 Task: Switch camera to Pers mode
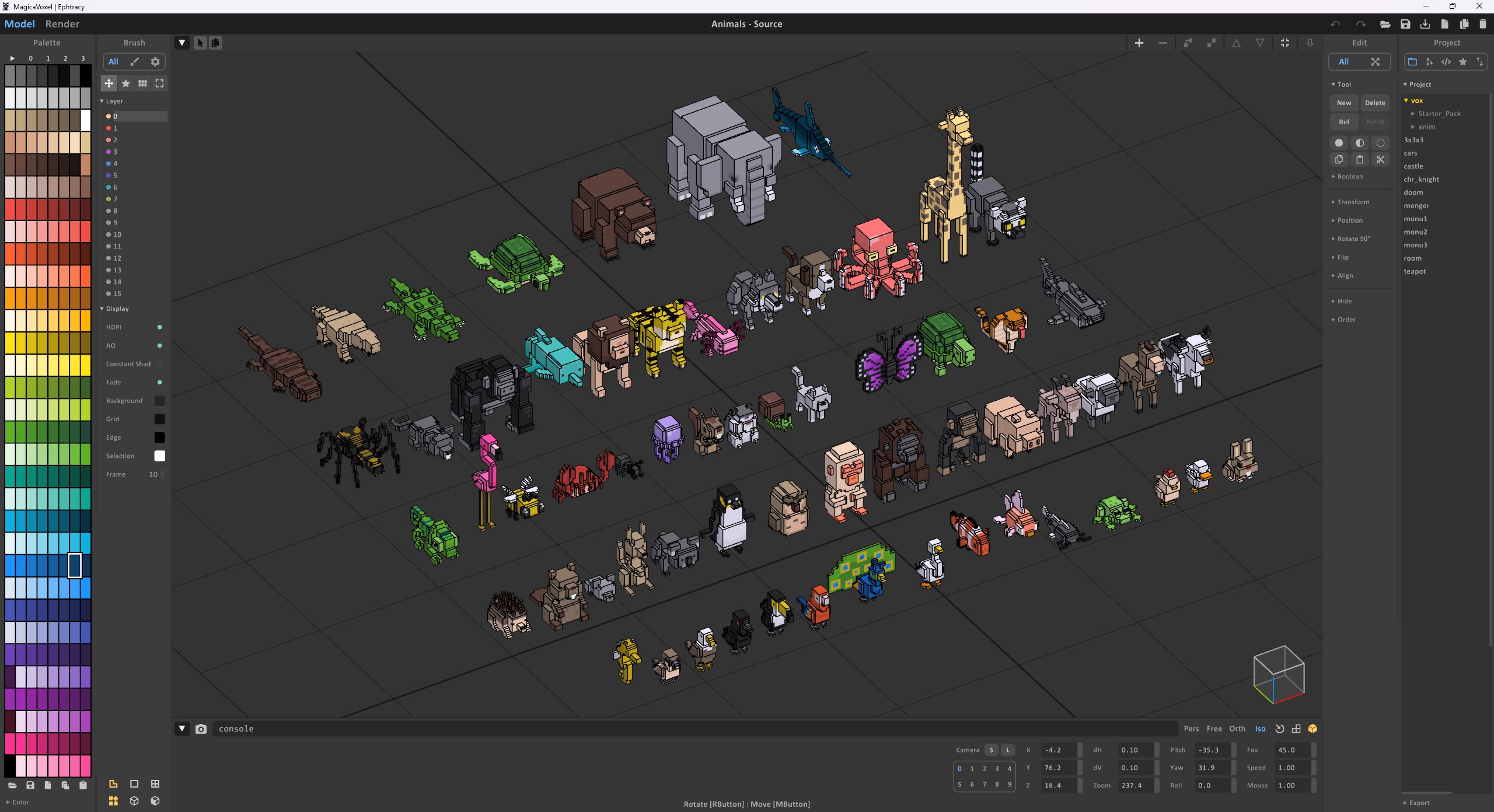pos(1191,729)
